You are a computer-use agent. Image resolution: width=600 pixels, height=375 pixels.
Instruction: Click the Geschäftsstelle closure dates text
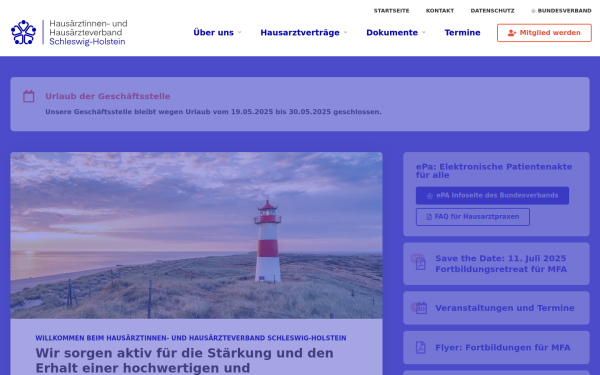[213, 112]
